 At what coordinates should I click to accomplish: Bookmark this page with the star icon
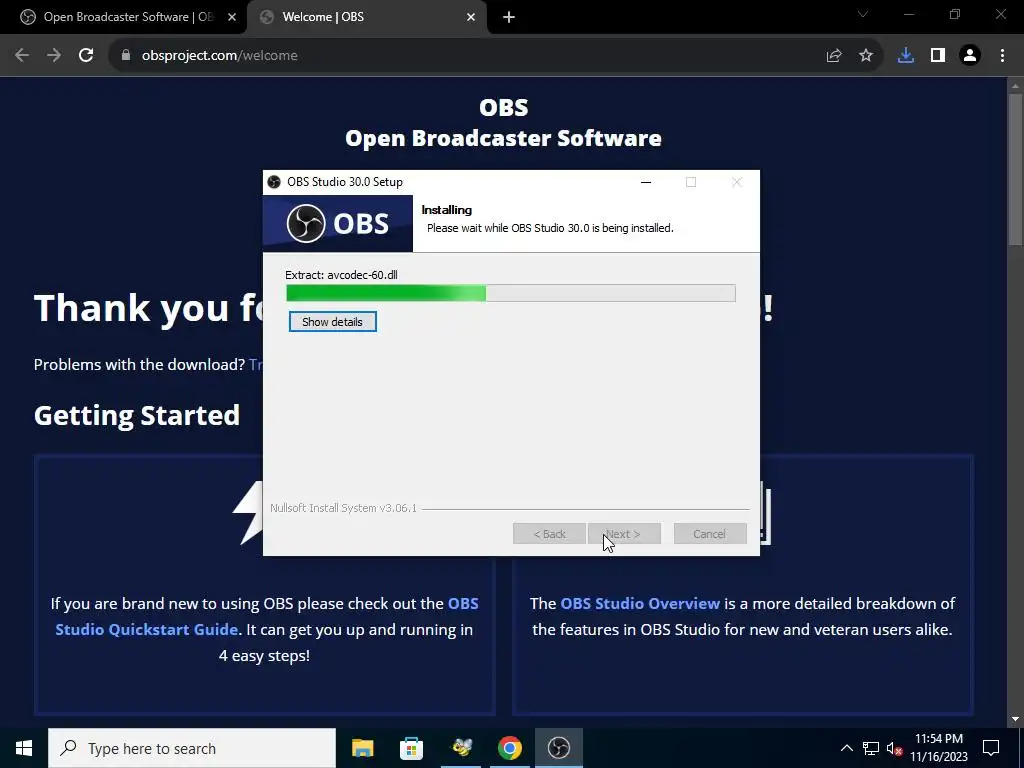click(x=866, y=56)
